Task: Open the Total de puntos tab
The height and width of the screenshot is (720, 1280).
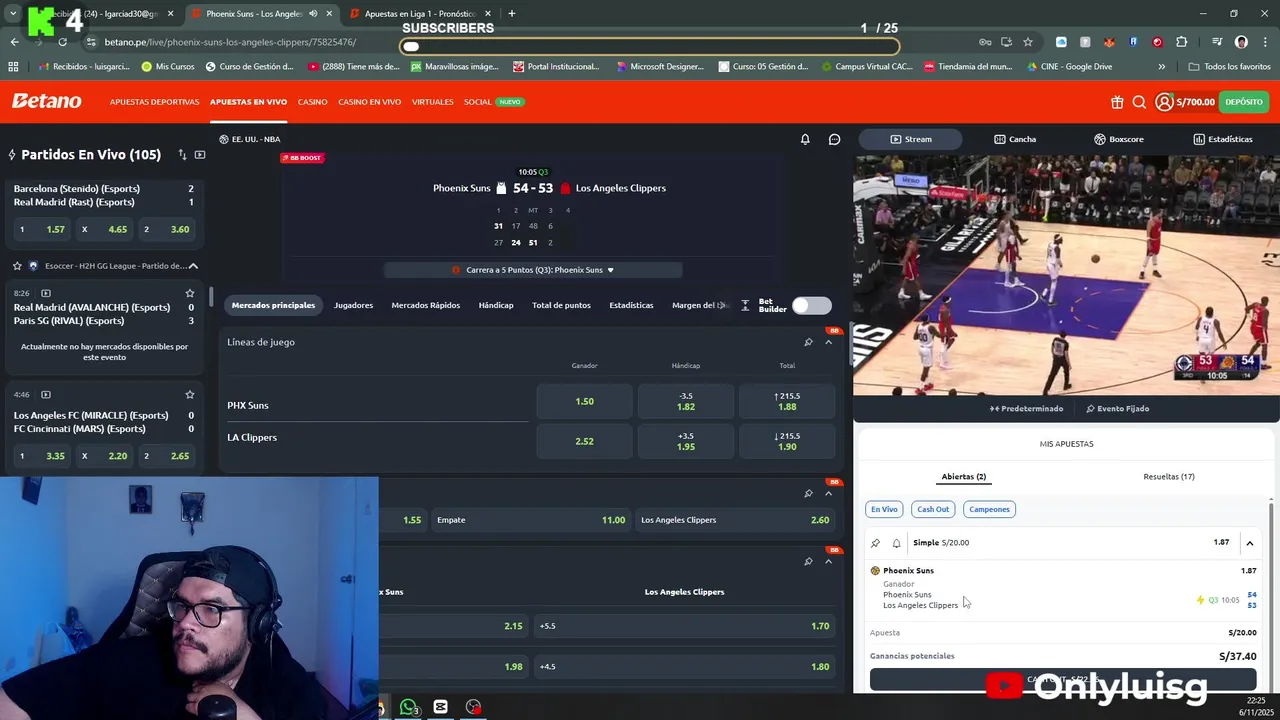Action: (561, 305)
